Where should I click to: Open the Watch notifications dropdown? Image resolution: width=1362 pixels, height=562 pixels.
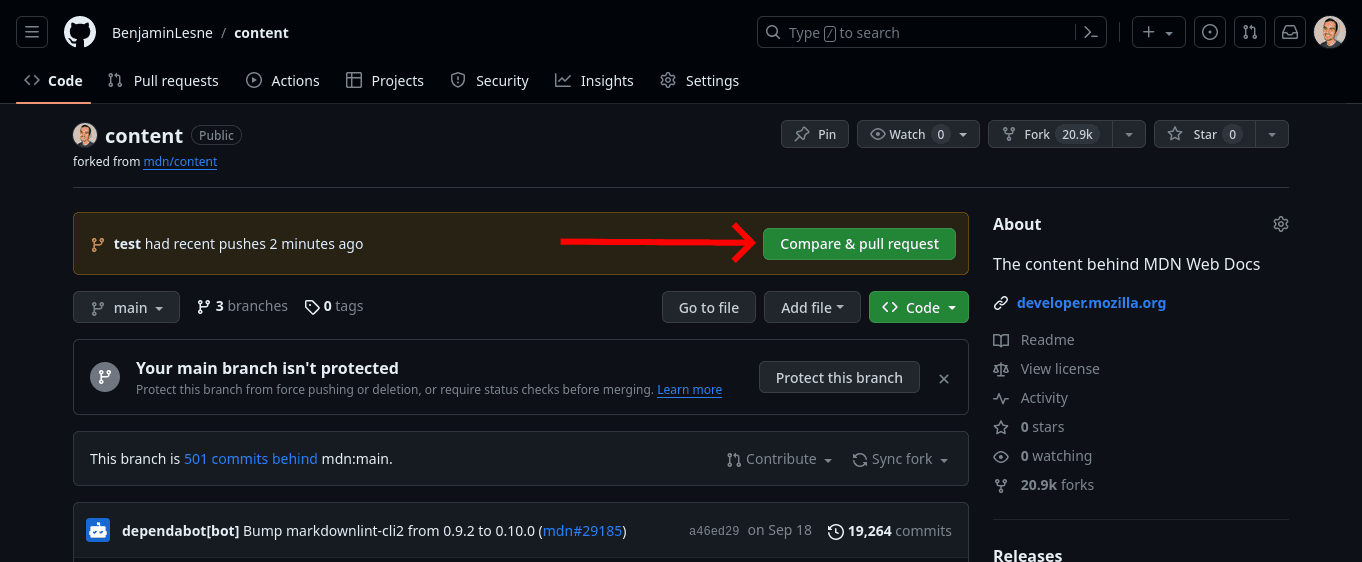coord(918,134)
